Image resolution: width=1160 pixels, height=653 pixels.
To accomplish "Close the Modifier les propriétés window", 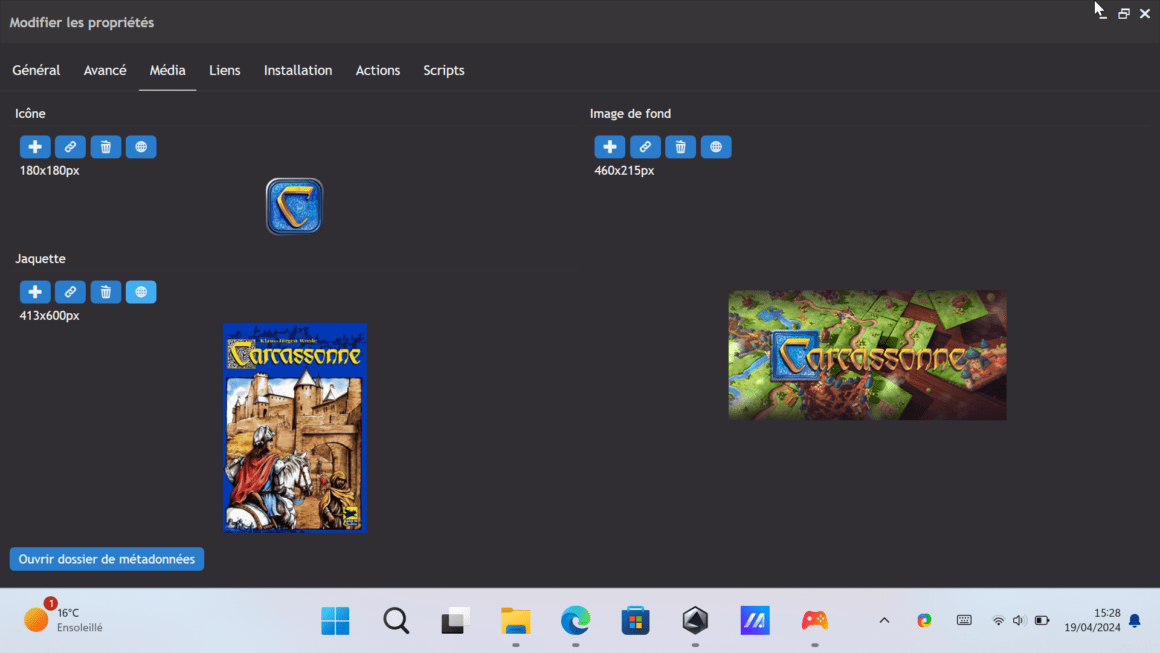I will [x=1145, y=13].
